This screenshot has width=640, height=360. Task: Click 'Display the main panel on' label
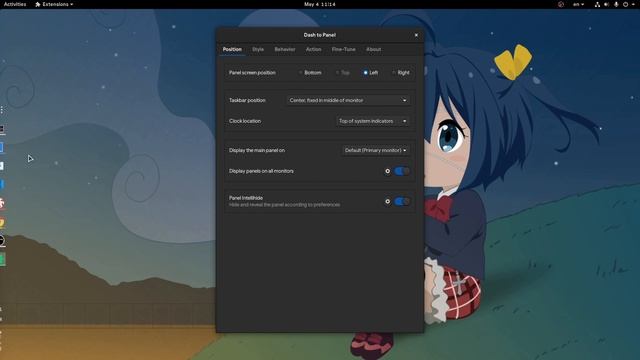(x=257, y=150)
